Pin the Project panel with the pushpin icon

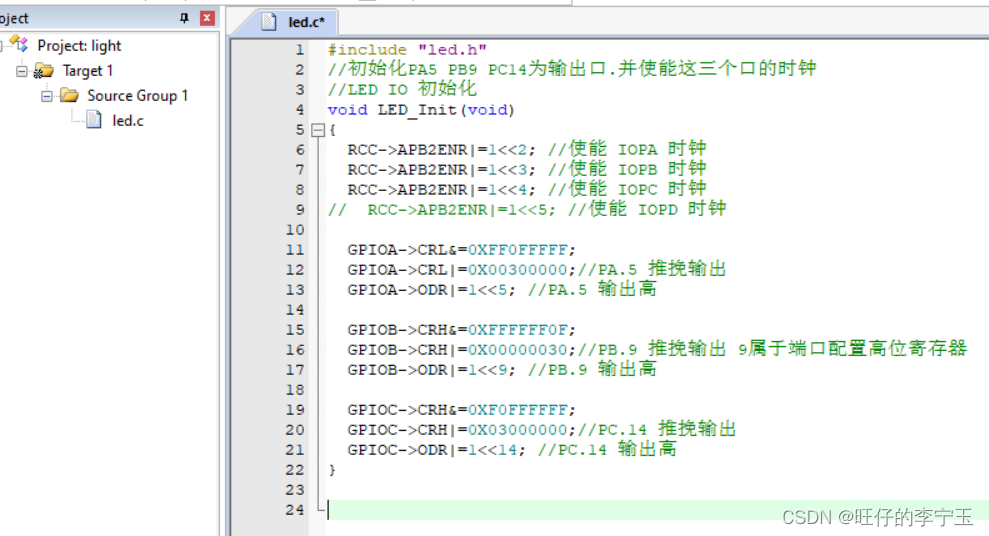(x=184, y=18)
